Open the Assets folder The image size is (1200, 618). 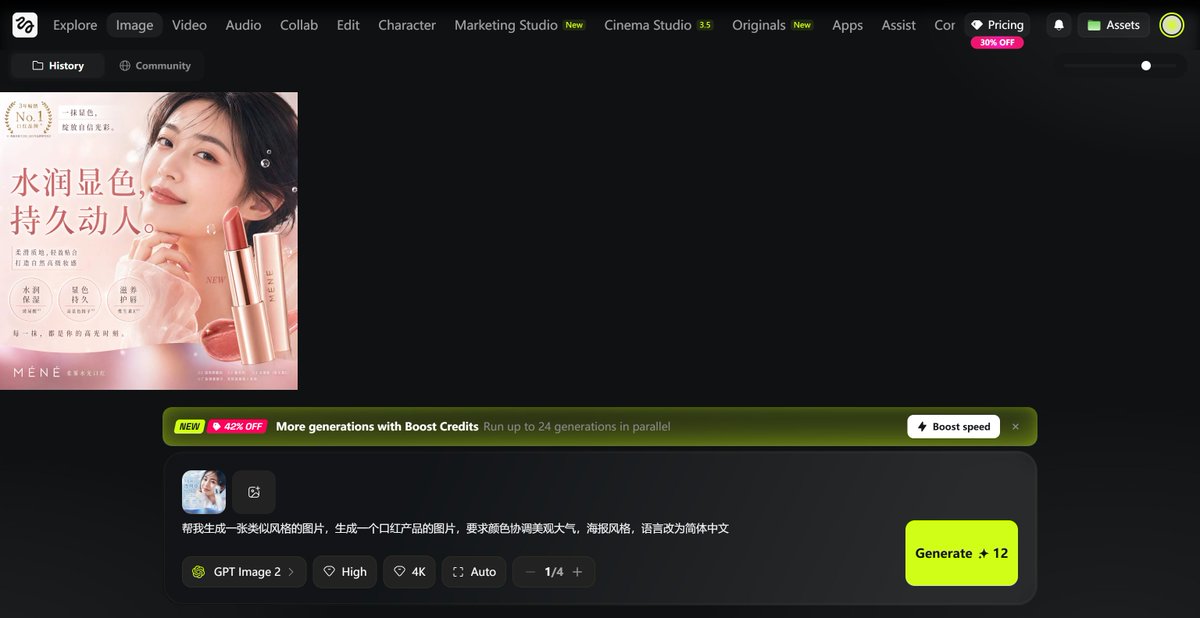pyautogui.click(x=1113, y=25)
